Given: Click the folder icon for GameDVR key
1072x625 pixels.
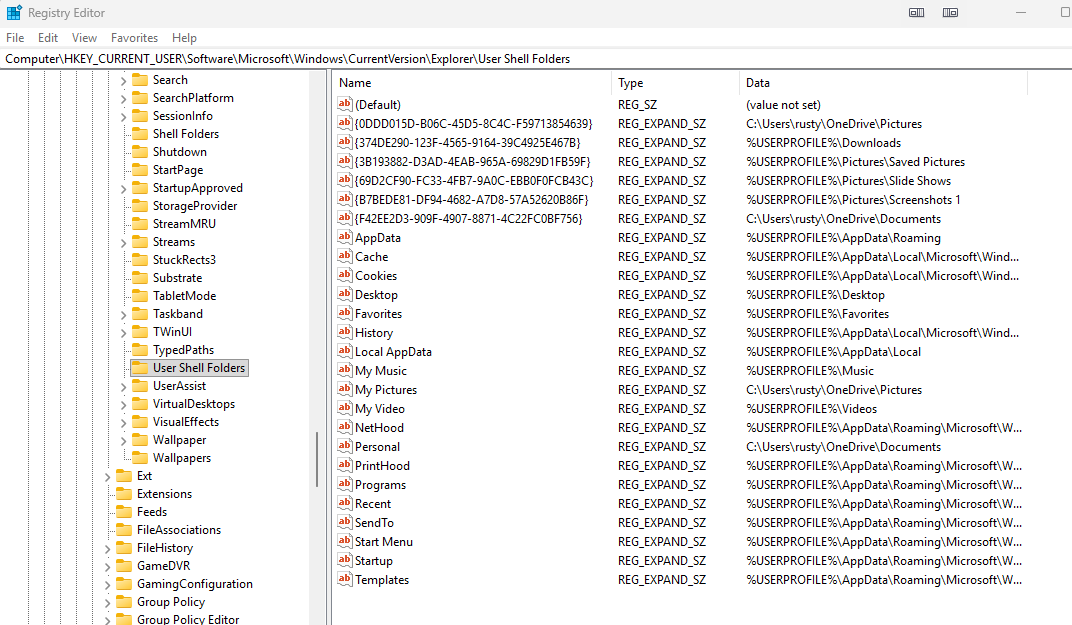Looking at the screenshot, I should click(x=124, y=566).
